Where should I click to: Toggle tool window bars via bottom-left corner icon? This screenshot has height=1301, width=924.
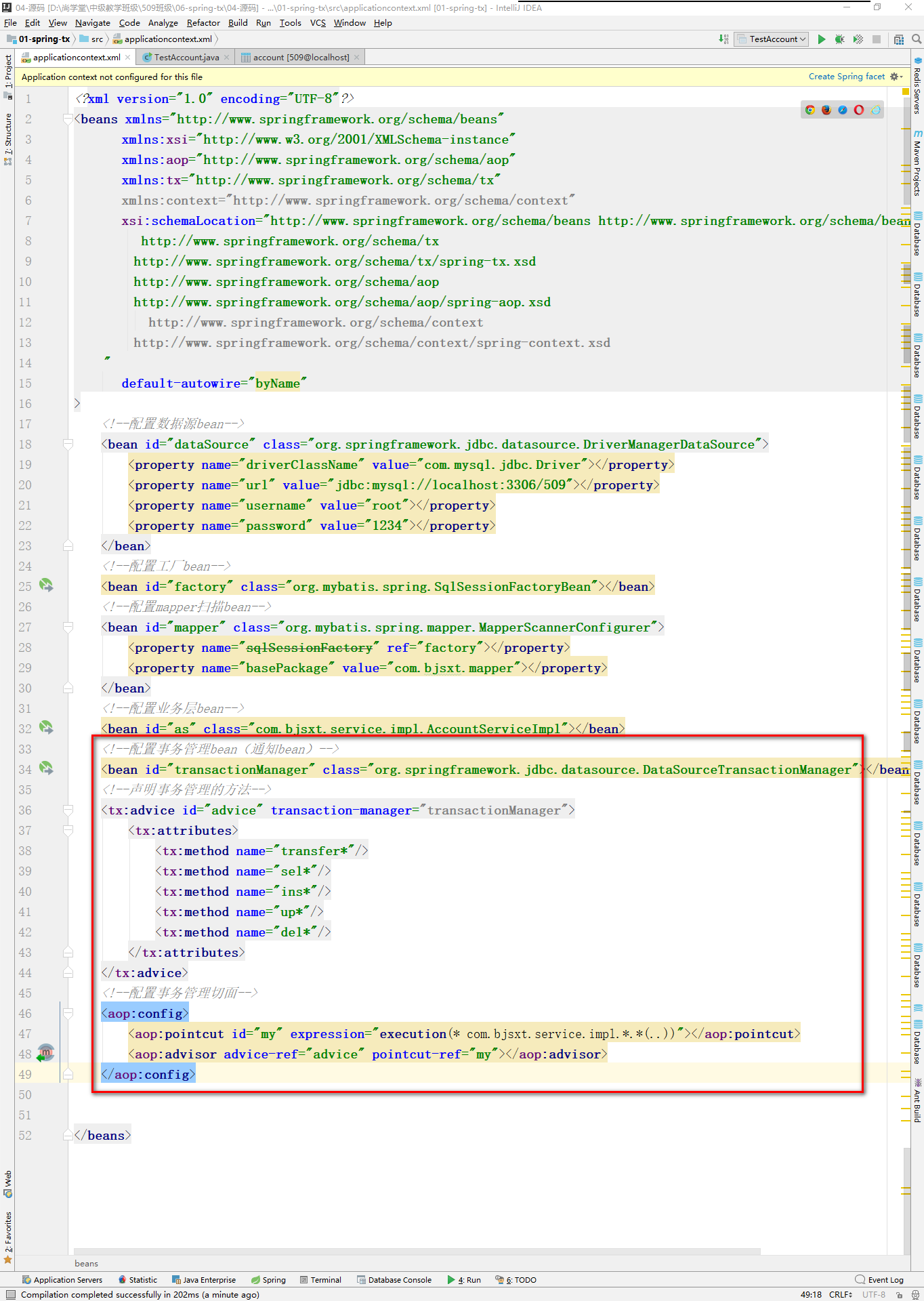tap(10, 1294)
